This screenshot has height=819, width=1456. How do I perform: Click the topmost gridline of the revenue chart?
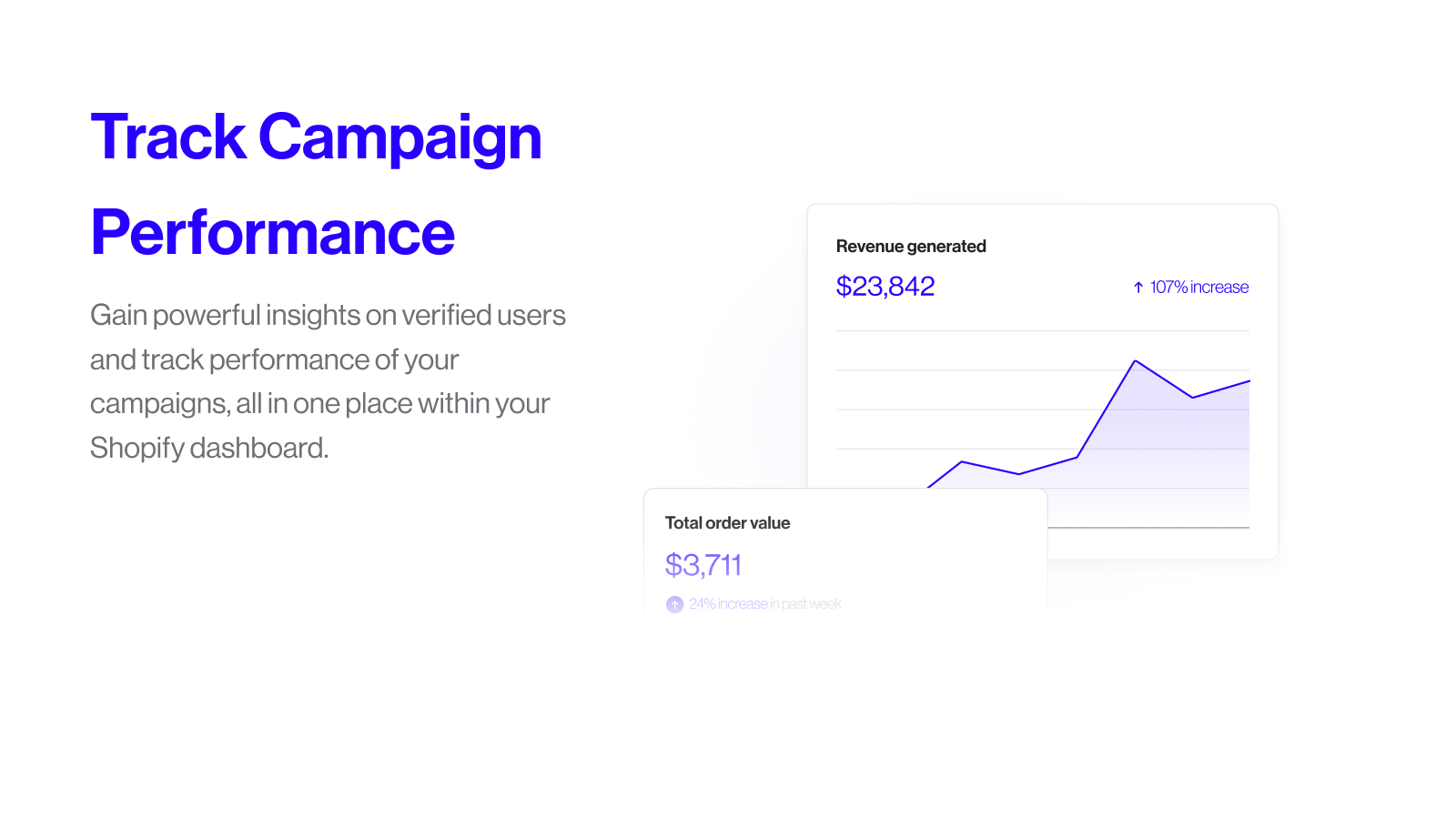point(1042,331)
